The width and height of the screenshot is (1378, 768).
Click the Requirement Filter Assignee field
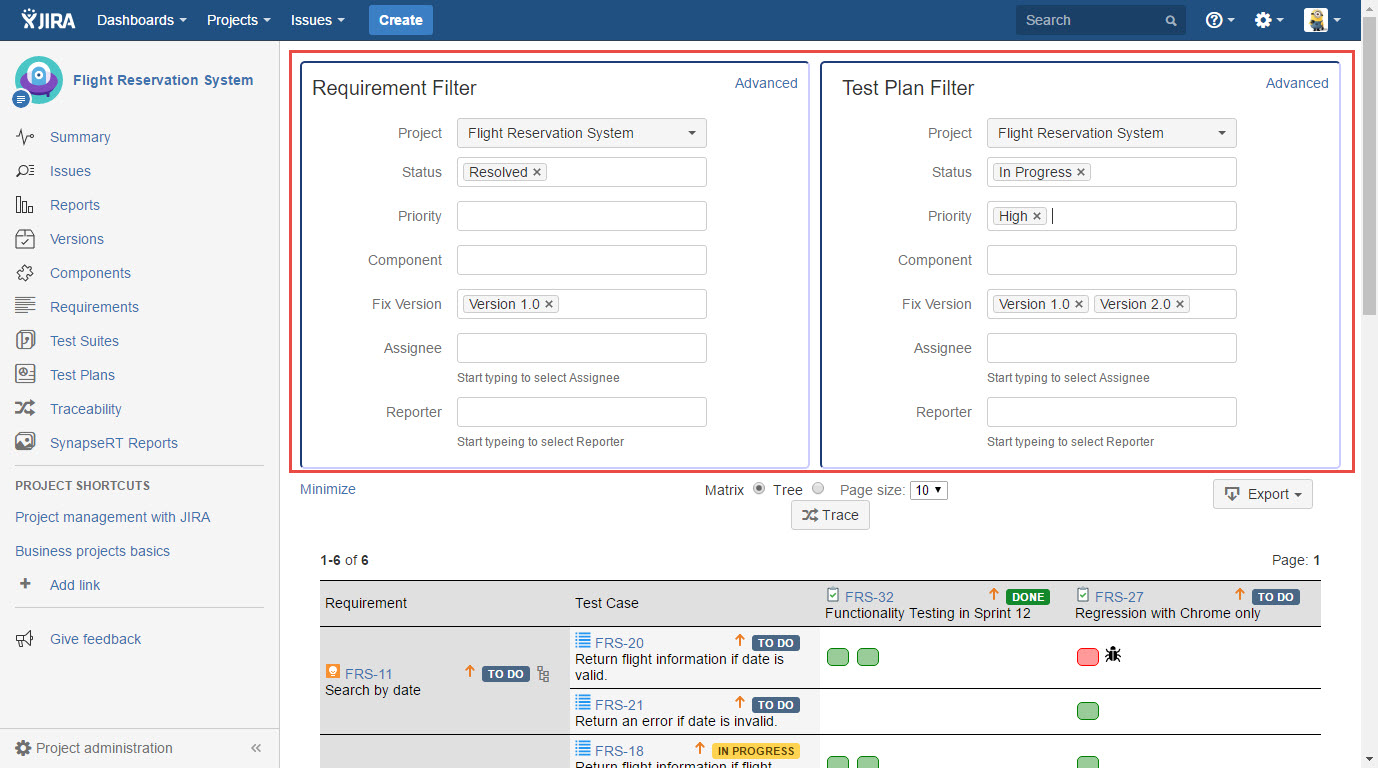pyautogui.click(x=582, y=348)
